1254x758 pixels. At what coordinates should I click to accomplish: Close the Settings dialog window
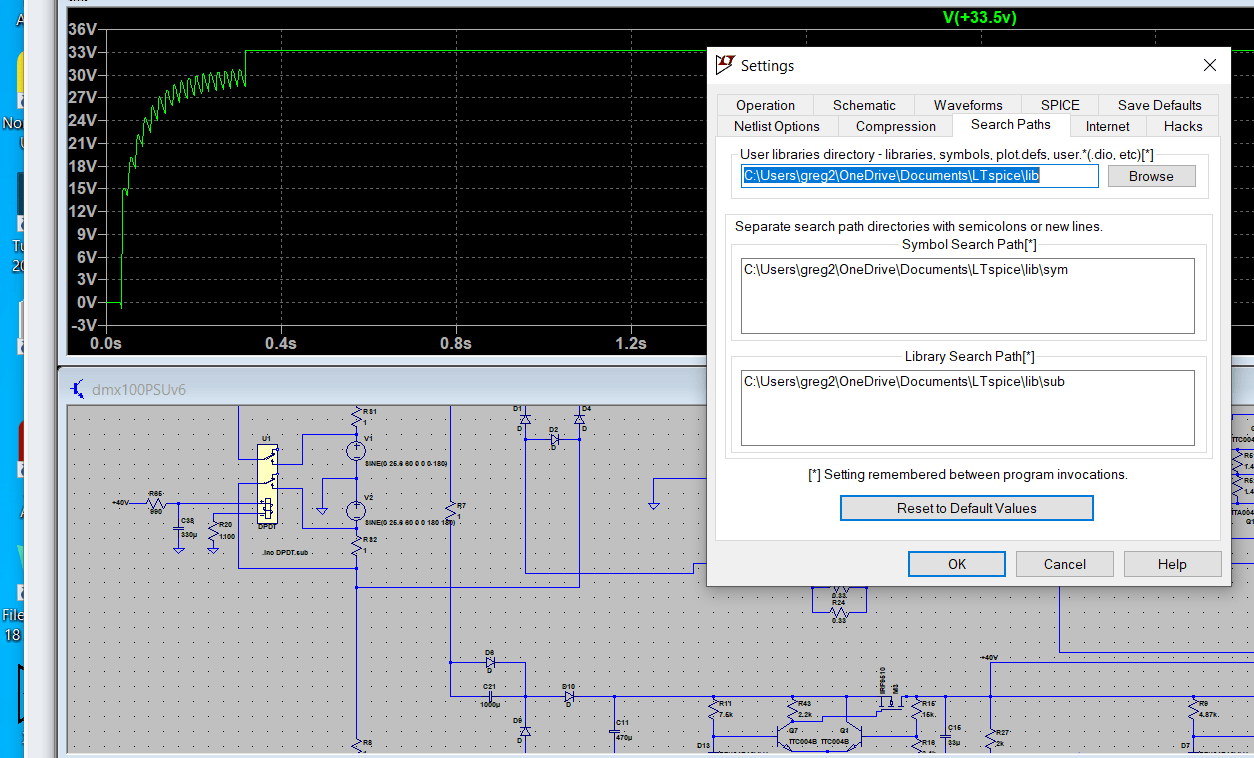coord(1210,65)
